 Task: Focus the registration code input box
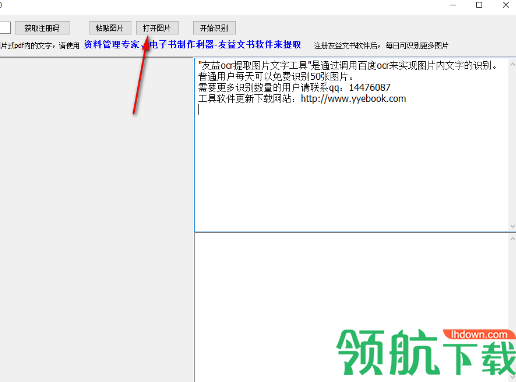[x=5, y=28]
